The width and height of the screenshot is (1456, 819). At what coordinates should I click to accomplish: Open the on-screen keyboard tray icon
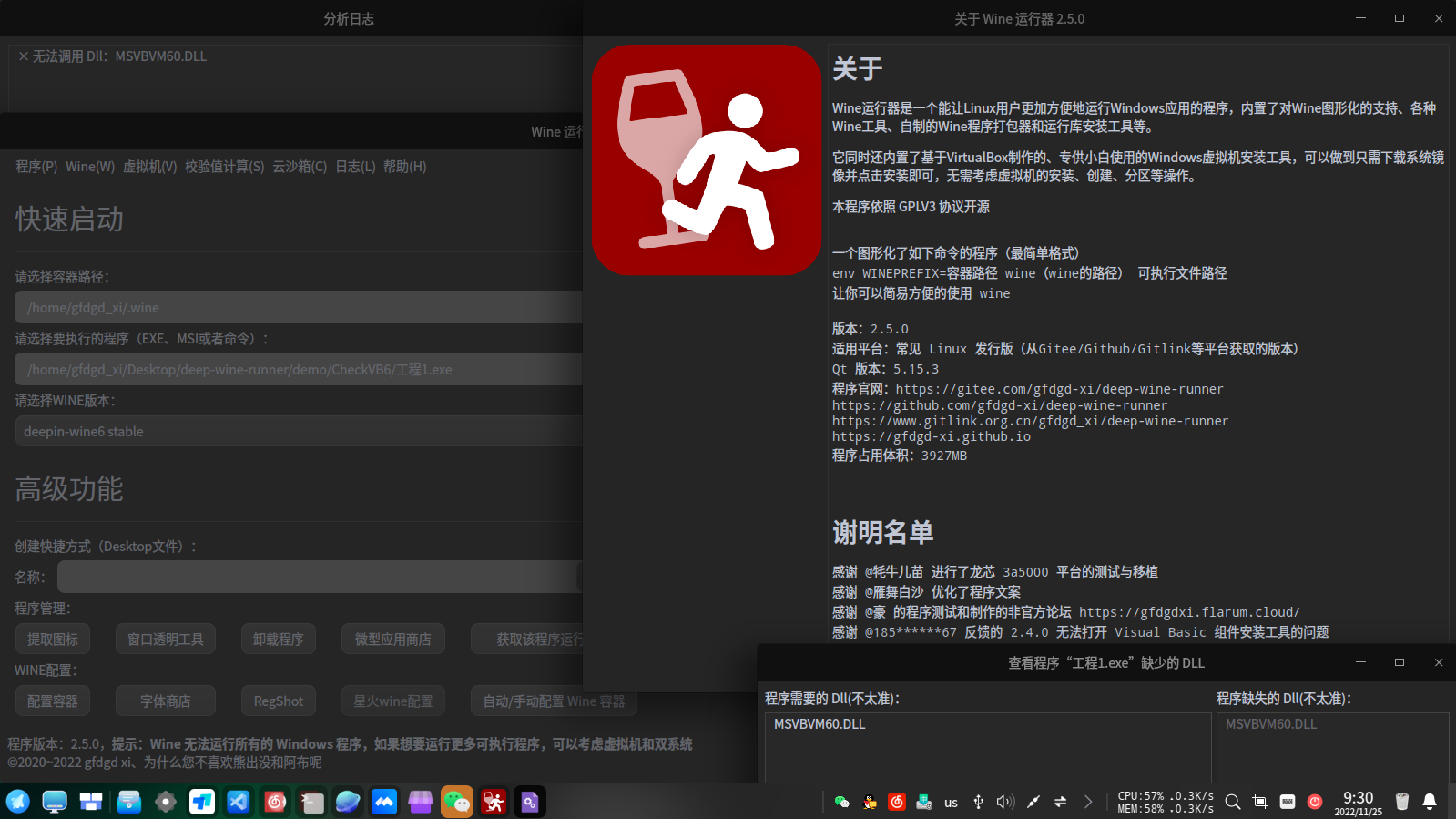click(1288, 802)
